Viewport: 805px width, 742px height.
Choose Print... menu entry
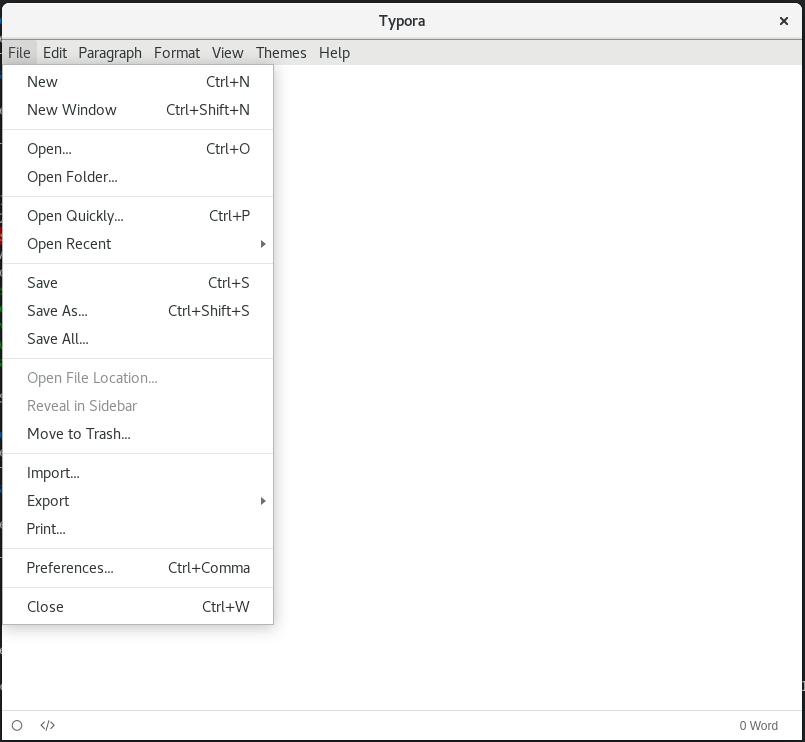point(138,529)
